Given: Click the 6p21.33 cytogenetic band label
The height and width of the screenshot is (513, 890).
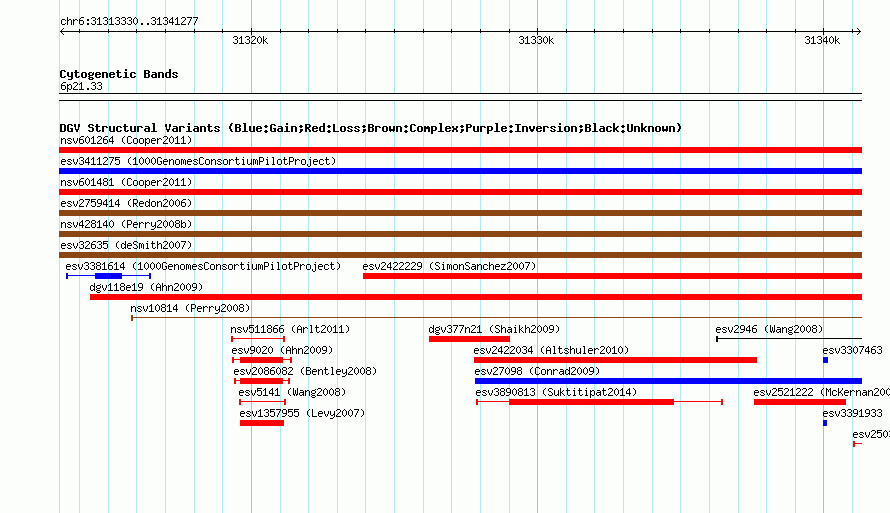Looking at the screenshot, I should (81, 86).
